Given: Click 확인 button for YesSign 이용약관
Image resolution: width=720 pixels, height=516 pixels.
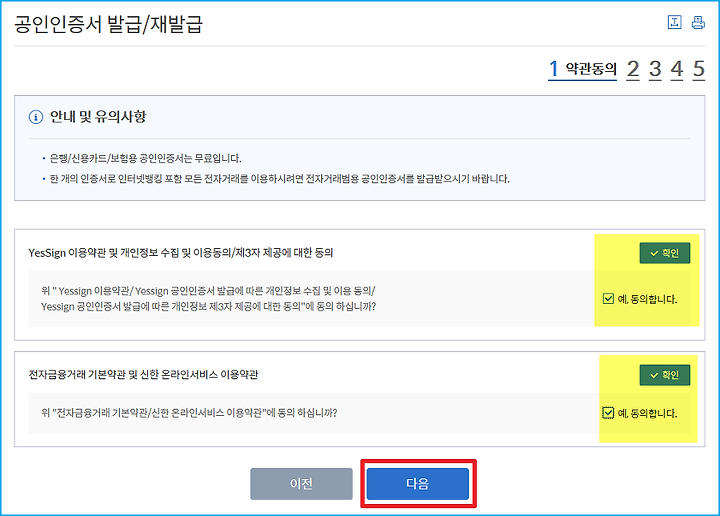Looking at the screenshot, I should [x=664, y=253].
